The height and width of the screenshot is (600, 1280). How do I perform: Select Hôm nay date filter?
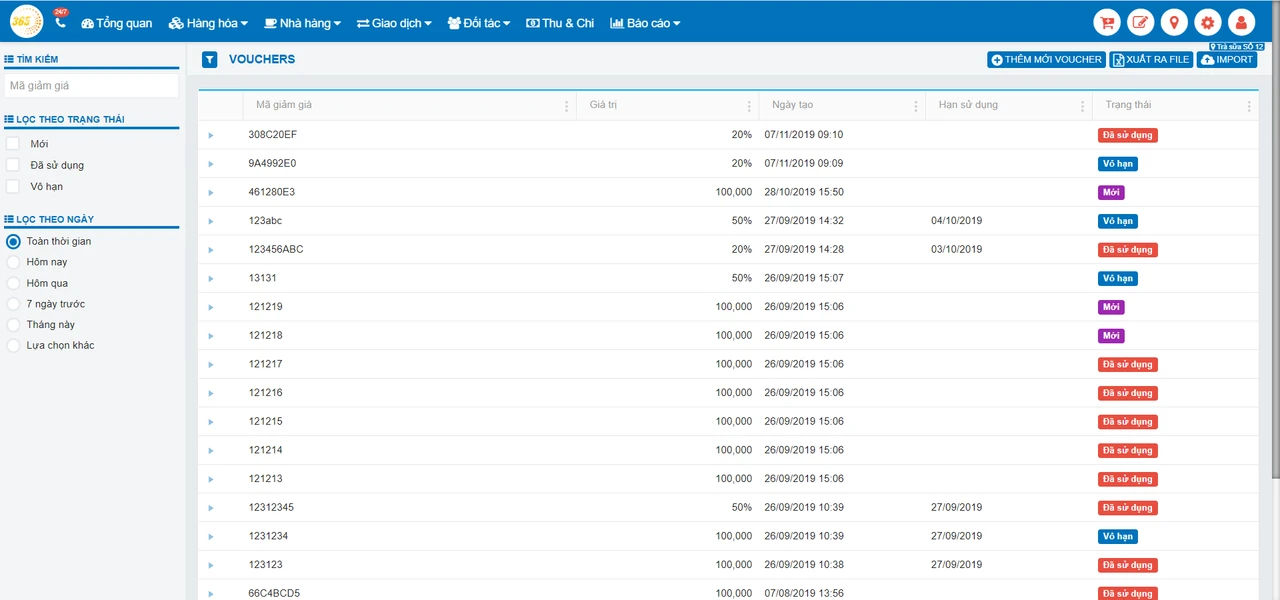(x=13, y=262)
